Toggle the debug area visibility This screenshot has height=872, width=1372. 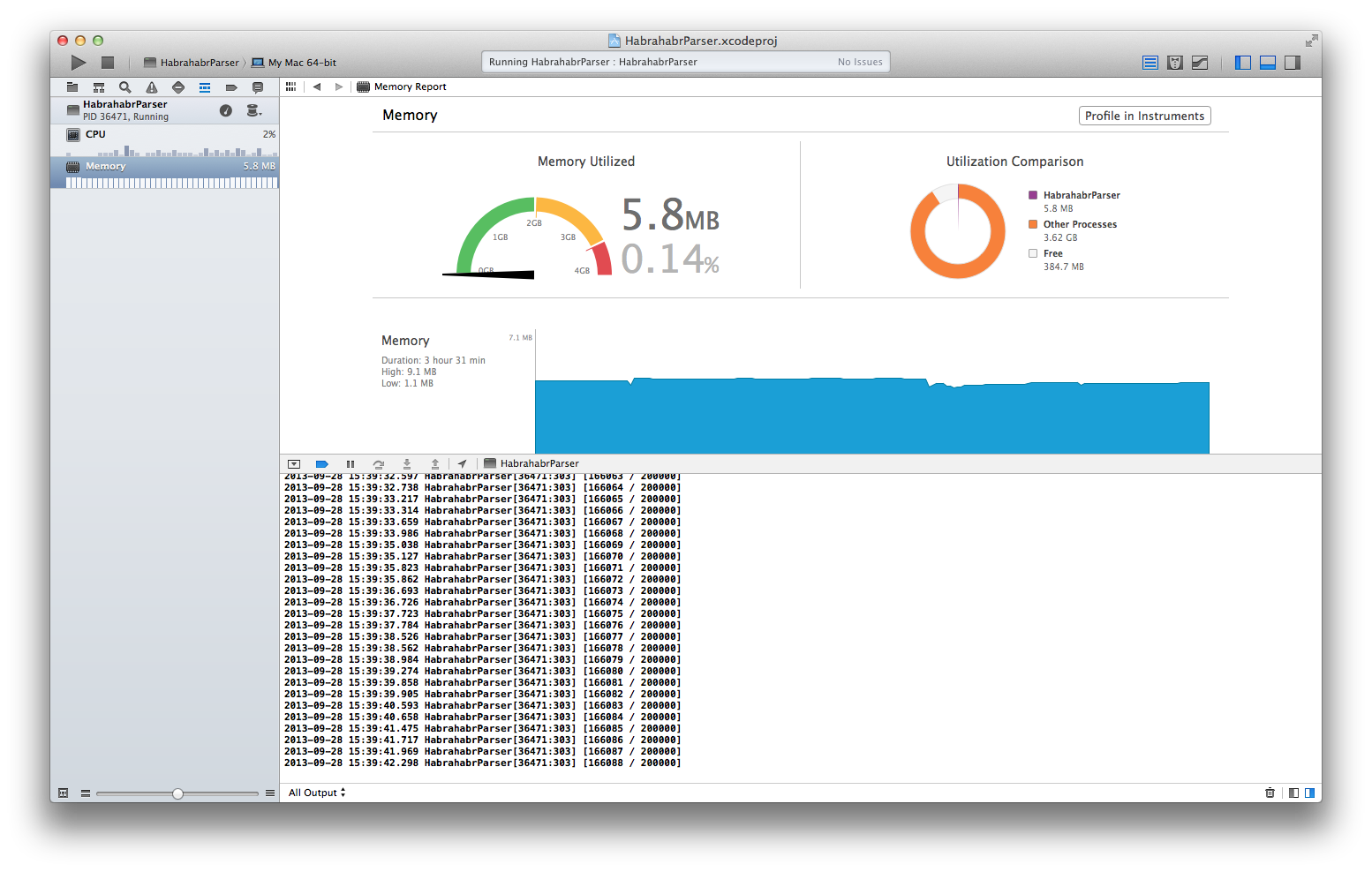(x=1268, y=63)
